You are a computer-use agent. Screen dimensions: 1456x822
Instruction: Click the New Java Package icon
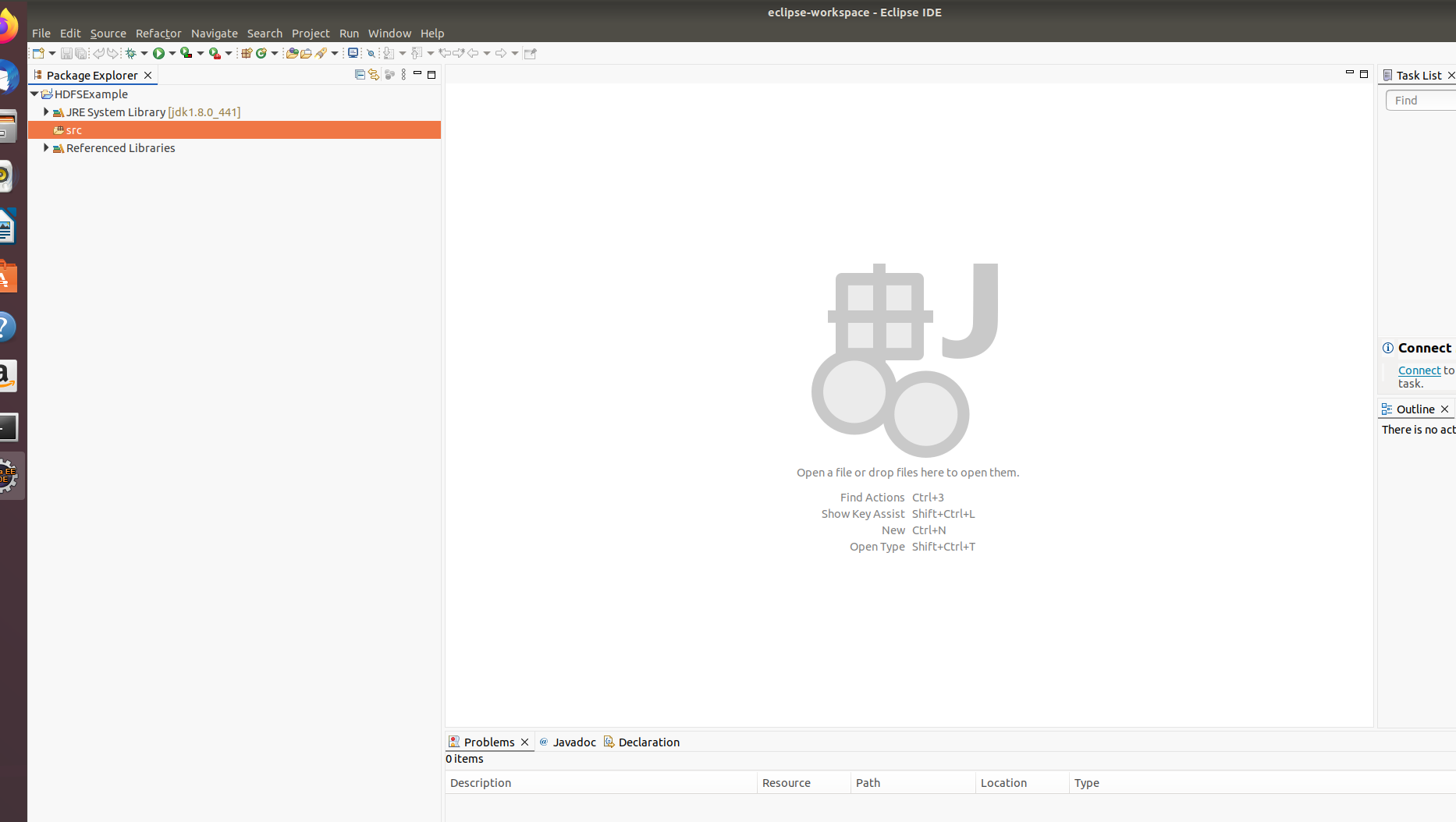tap(247, 53)
